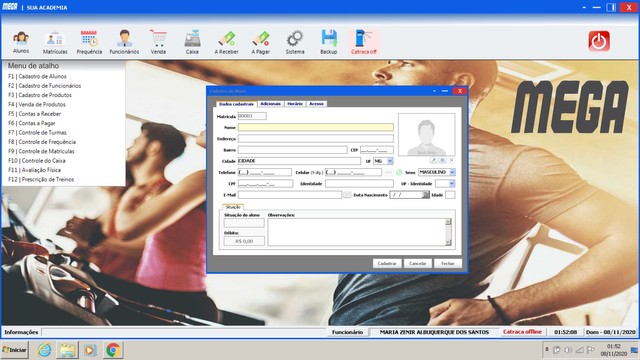Expand the Sexo dropdown showing MASCULINO

point(452,172)
